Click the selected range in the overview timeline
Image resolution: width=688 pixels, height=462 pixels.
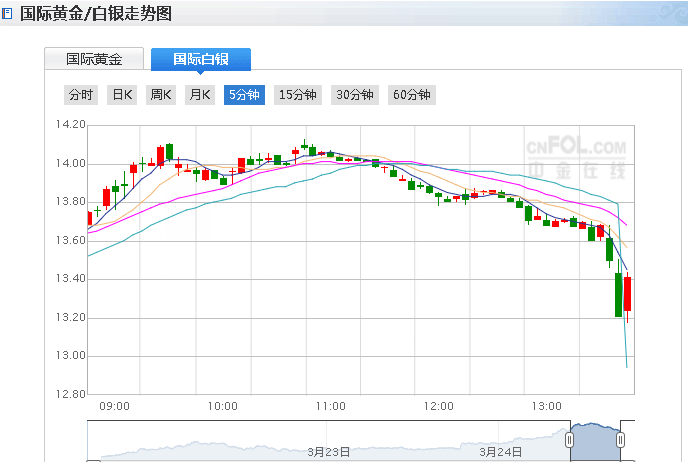tap(595, 441)
